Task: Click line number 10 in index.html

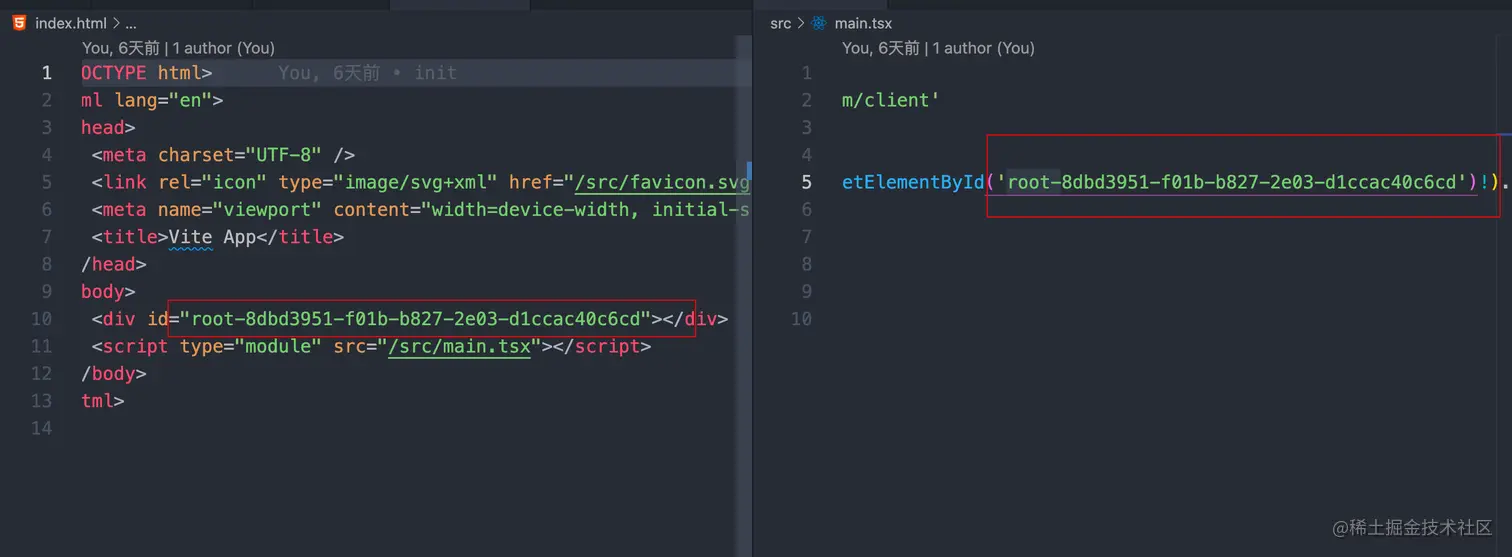Action: click(41, 319)
